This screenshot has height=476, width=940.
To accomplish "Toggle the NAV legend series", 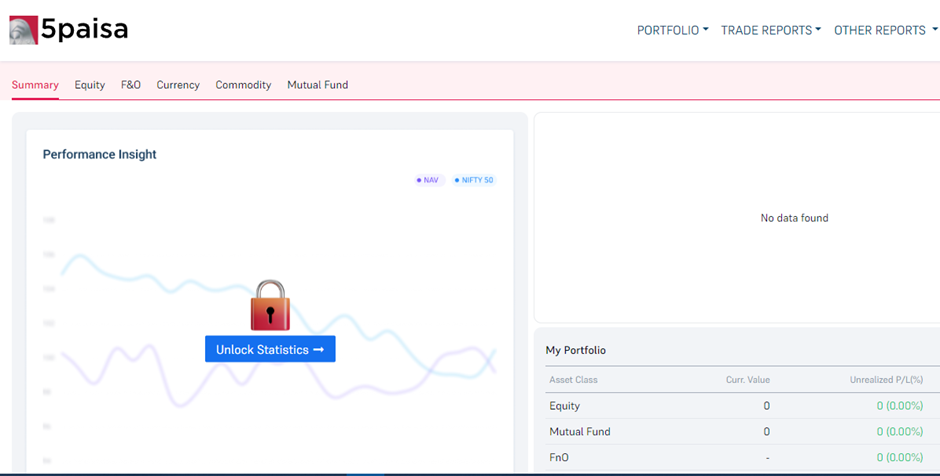I will (429, 180).
